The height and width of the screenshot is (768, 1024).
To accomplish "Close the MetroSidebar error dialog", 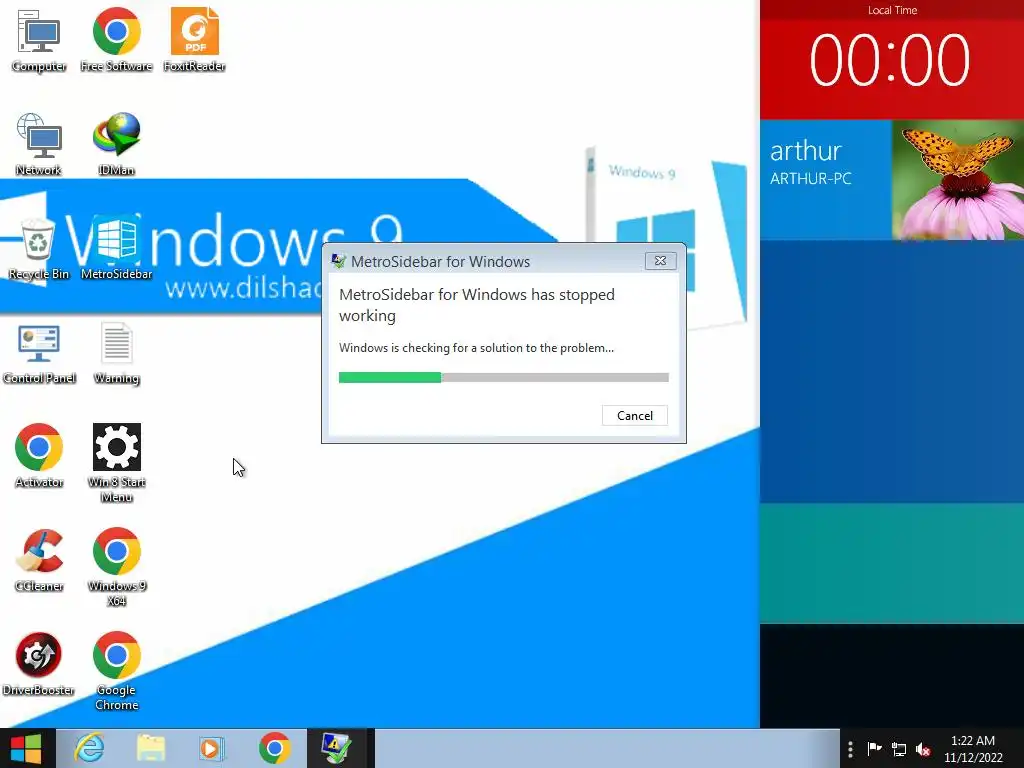I will click(x=660, y=261).
